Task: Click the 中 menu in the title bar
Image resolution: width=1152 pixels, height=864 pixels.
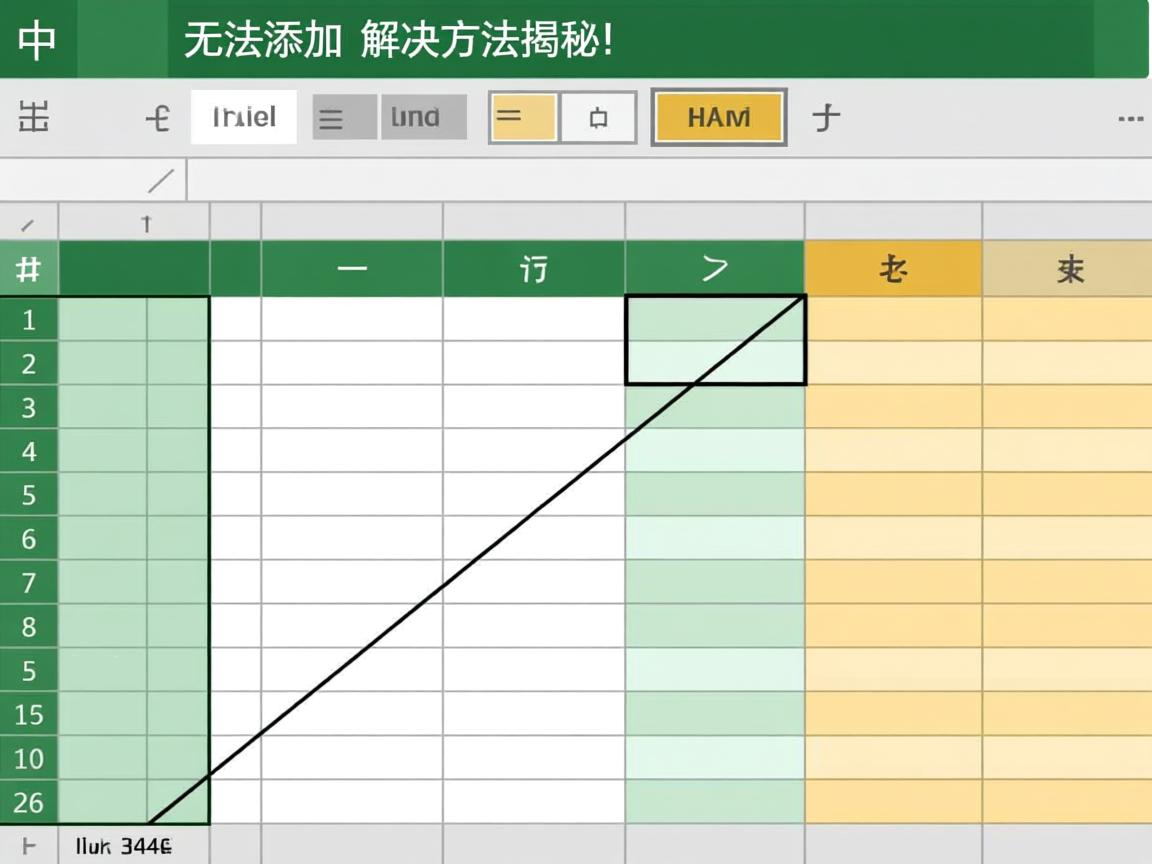Action: 38,40
